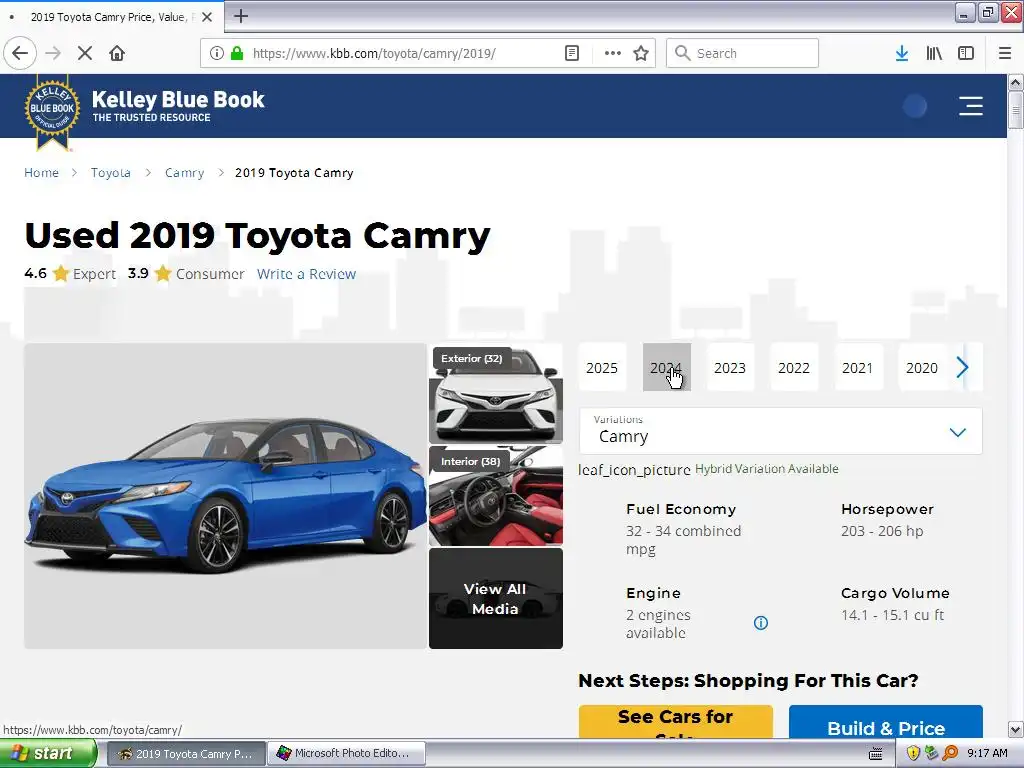Click the Safely Remove Hardware tray icon
Screen dimensions: 1024x768
(x=931, y=754)
